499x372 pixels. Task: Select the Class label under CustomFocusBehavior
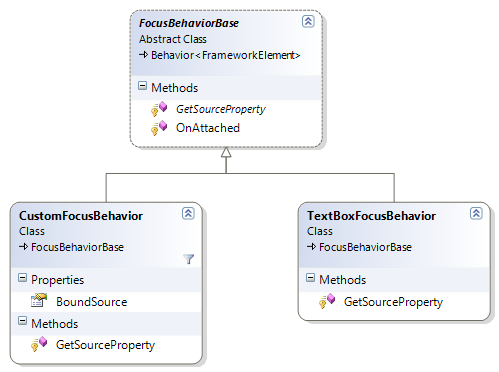coord(32,231)
